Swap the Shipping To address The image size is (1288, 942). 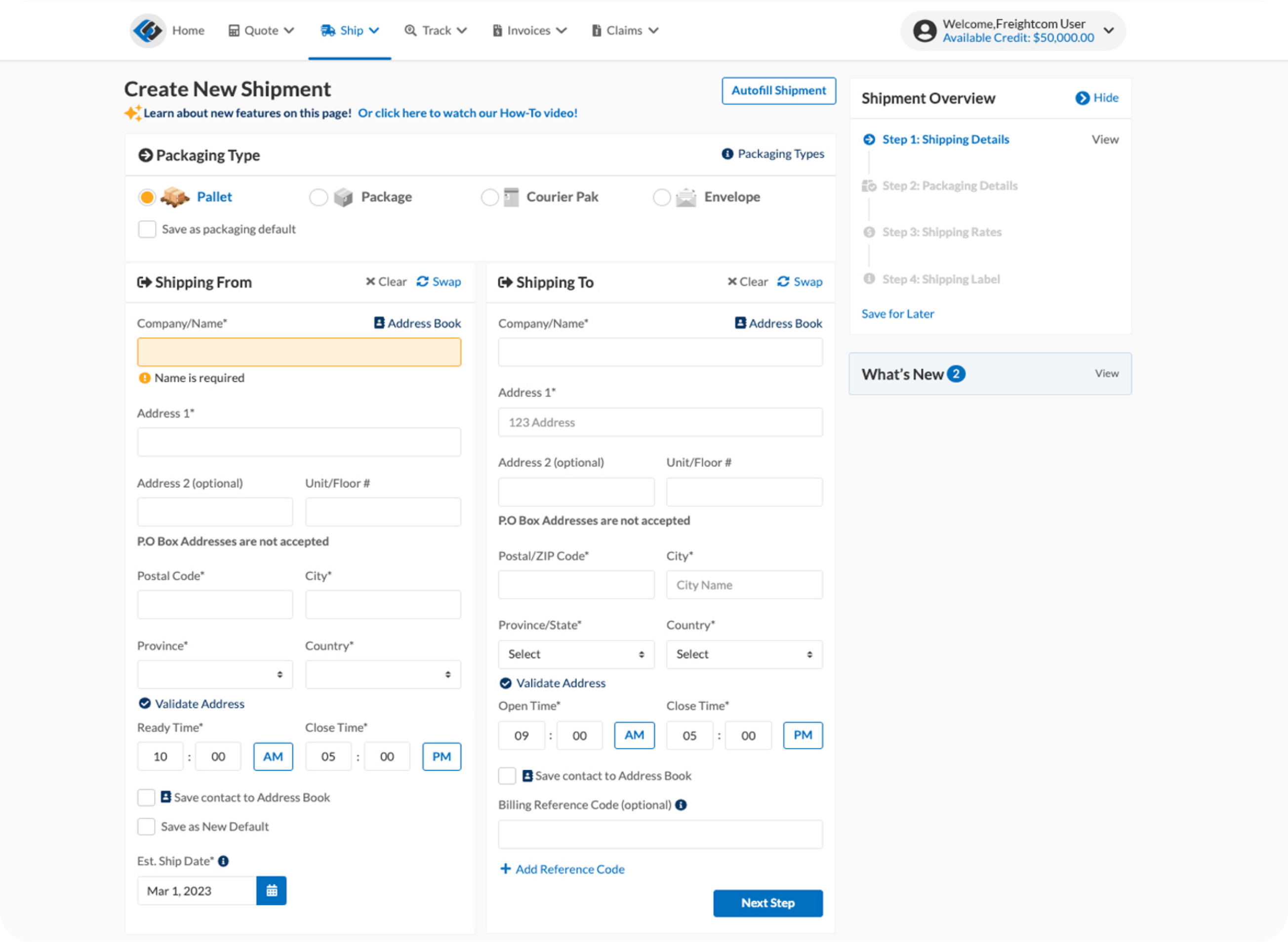800,281
